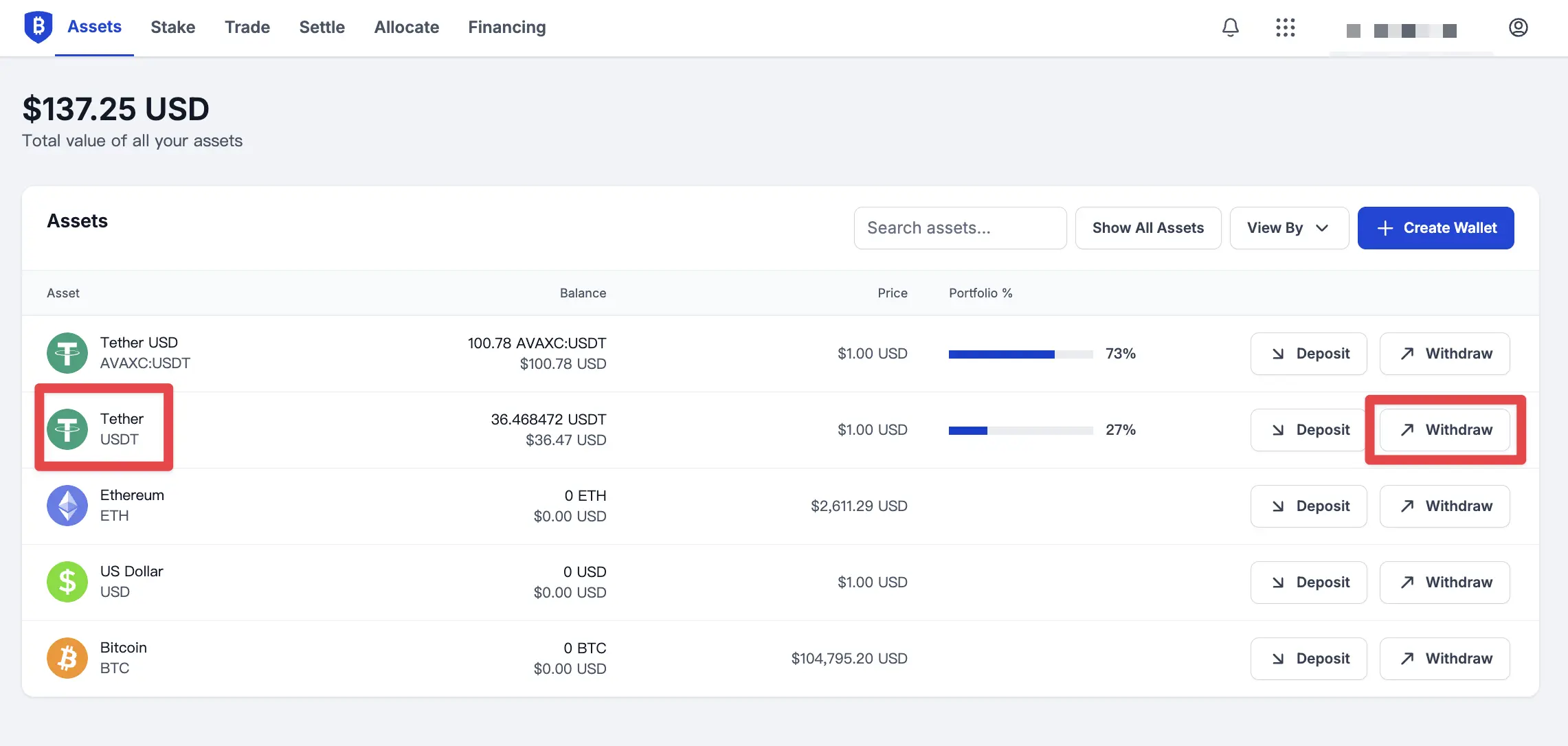Viewport: 1568px width, 746px height.
Task: Click the BitGo shield logo
Action: click(38, 27)
